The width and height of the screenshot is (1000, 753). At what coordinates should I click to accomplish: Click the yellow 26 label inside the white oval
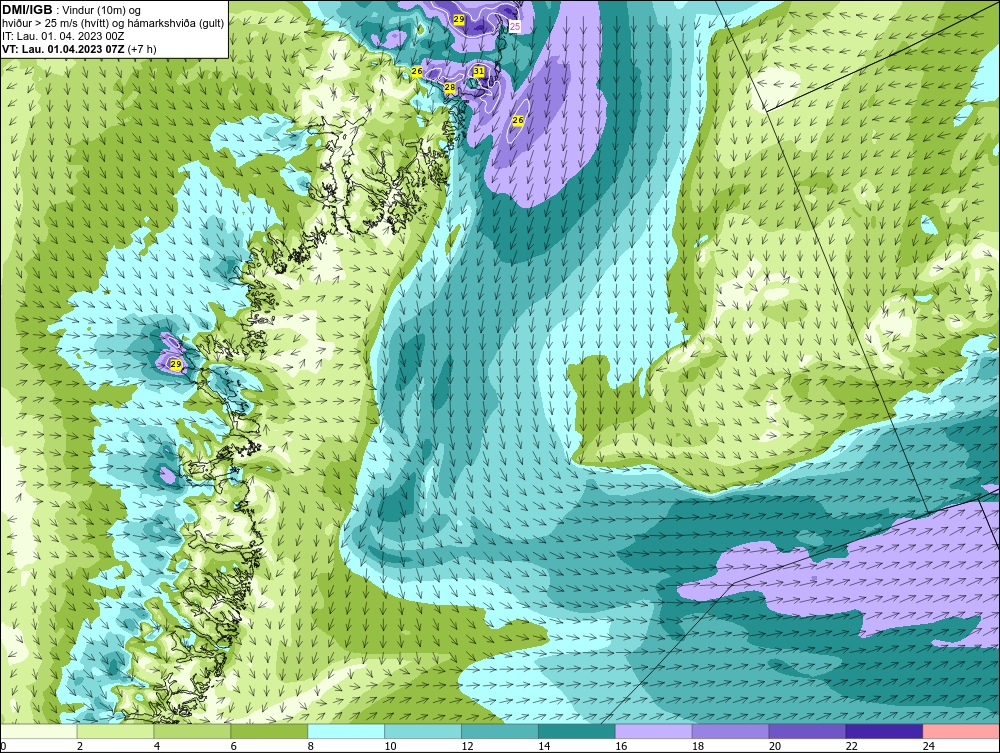(x=518, y=120)
